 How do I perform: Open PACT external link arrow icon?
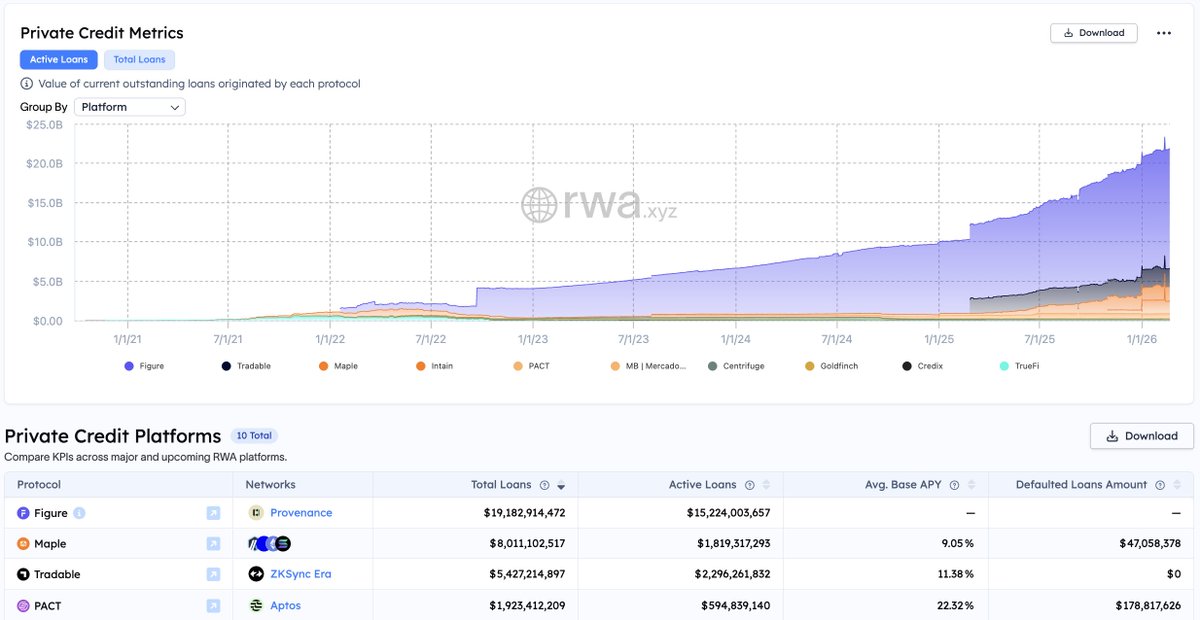pos(213,606)
